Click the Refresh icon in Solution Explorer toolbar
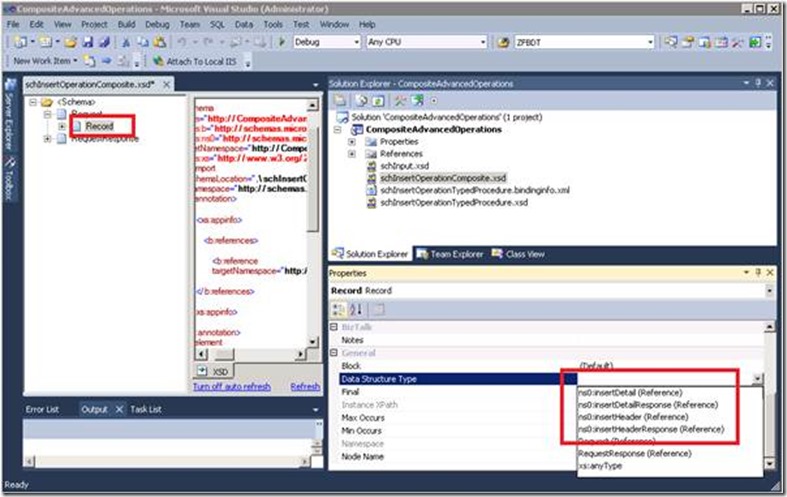787x497 pixels. point(378,100)
